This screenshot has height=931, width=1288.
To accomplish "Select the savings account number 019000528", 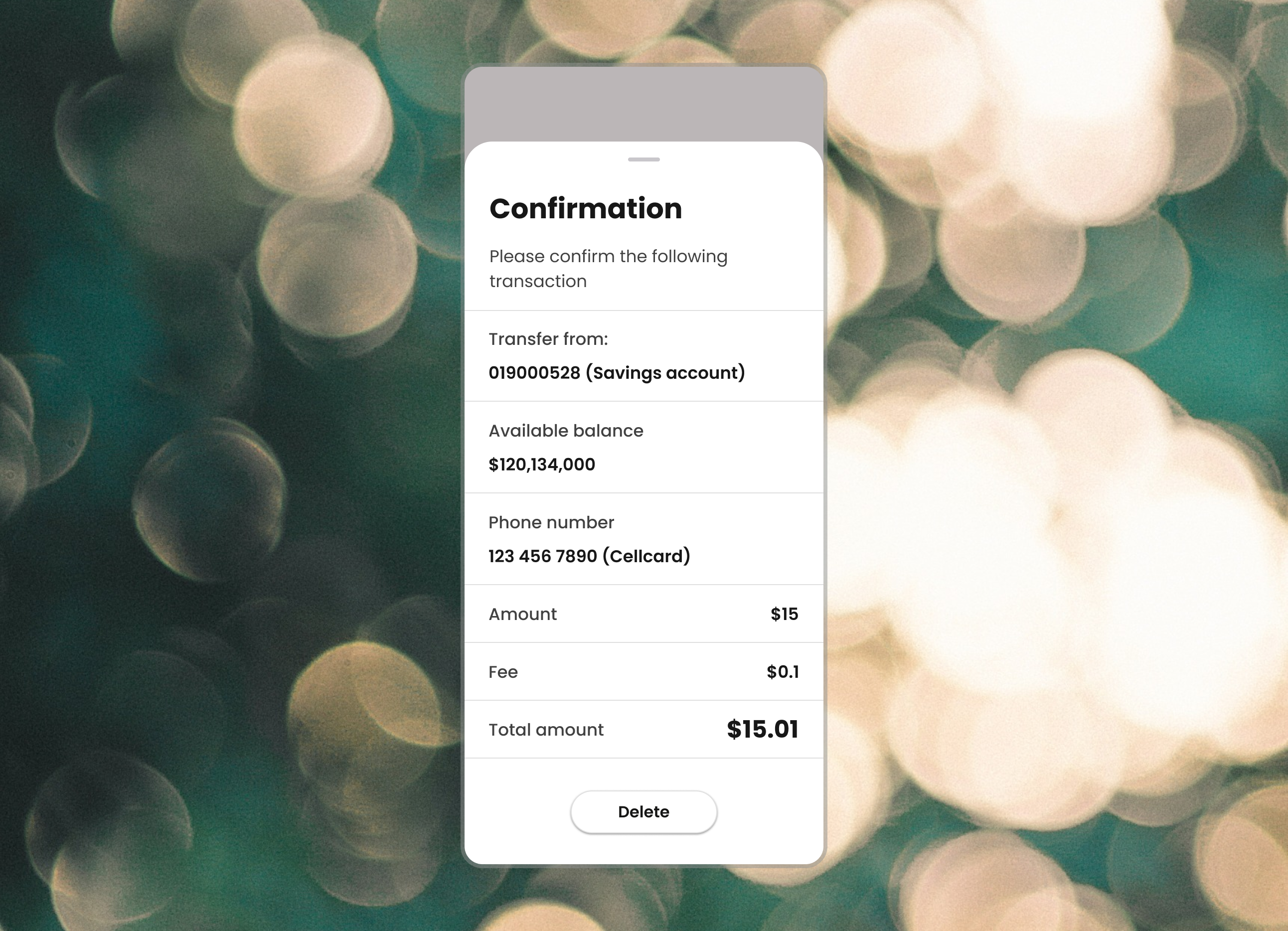I will tap(534, 373).
